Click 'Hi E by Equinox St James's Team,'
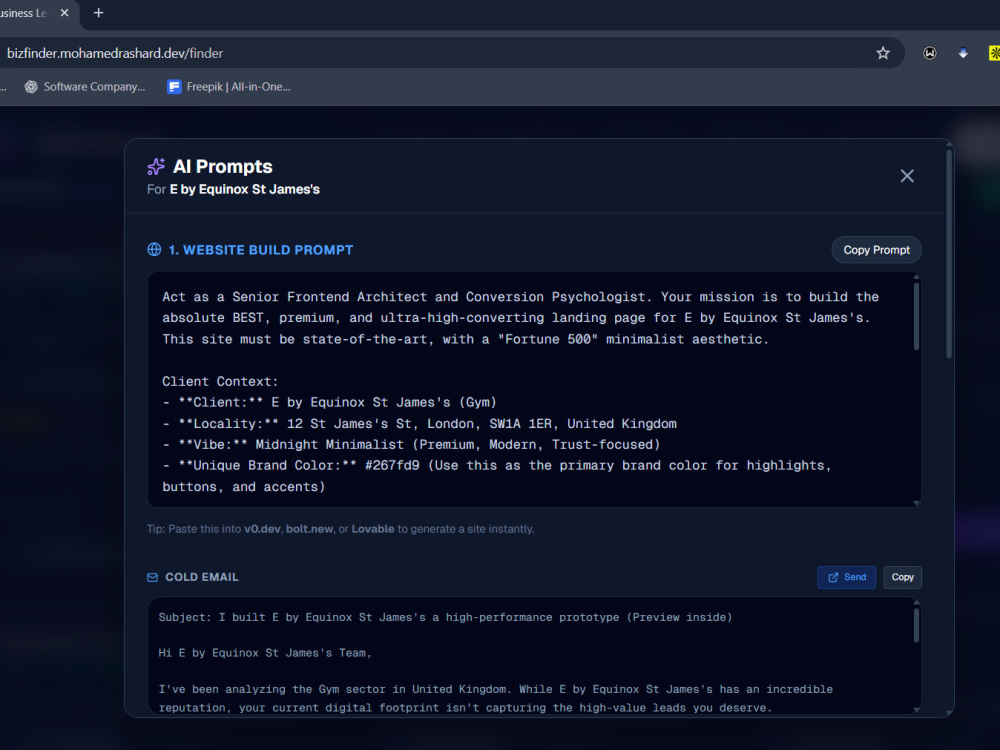This screenshot has height=750, width=1000. click(265, 653)
